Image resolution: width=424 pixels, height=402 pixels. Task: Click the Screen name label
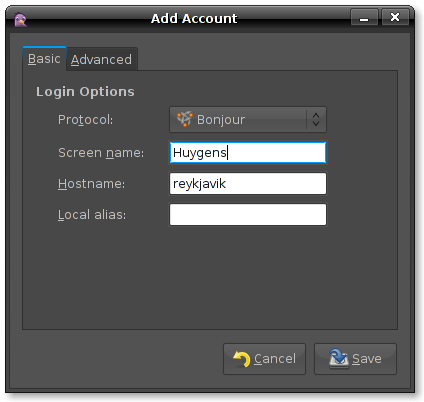[101, 153]
